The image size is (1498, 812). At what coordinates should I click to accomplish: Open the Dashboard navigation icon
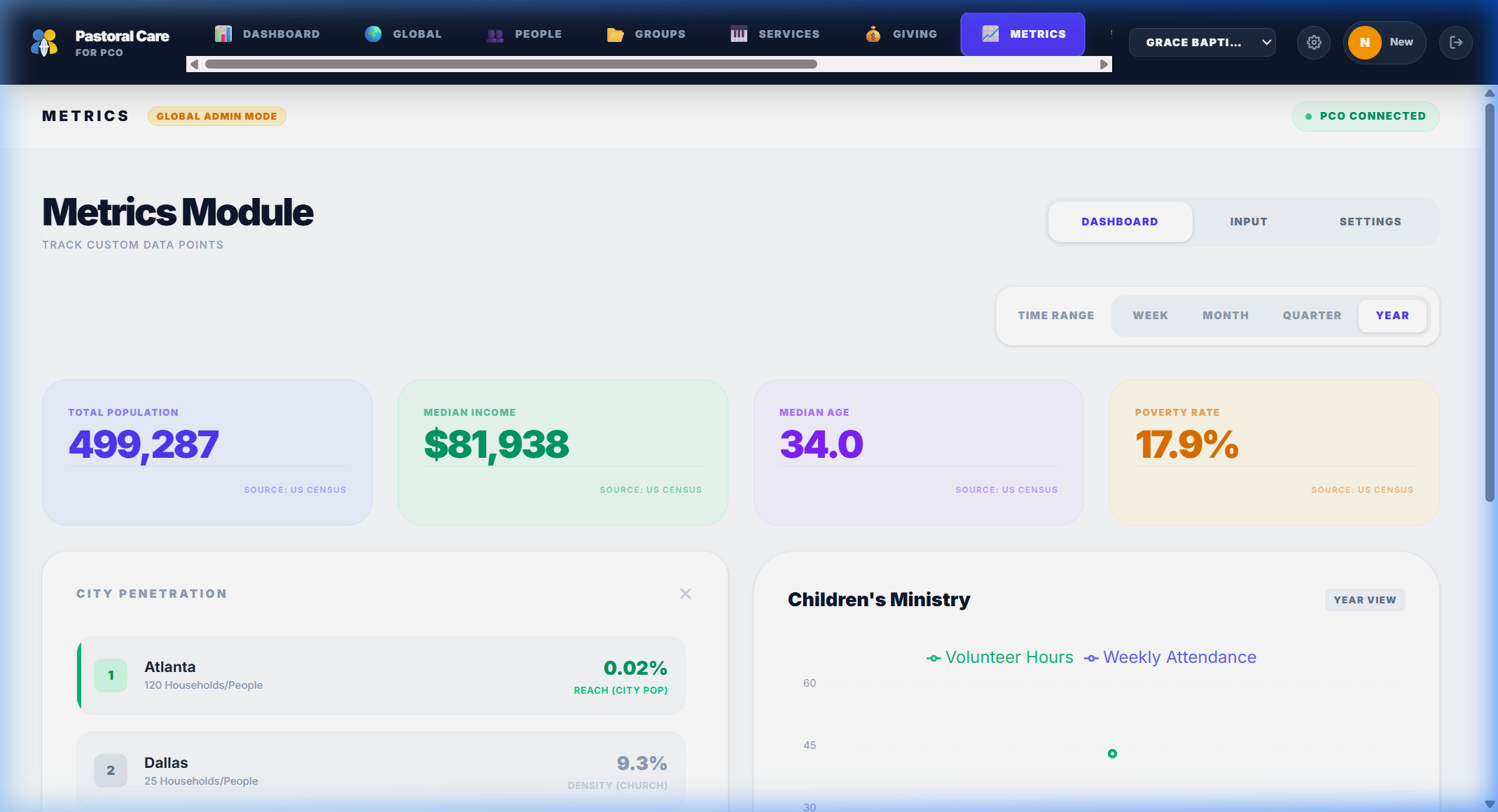point(224,34)
